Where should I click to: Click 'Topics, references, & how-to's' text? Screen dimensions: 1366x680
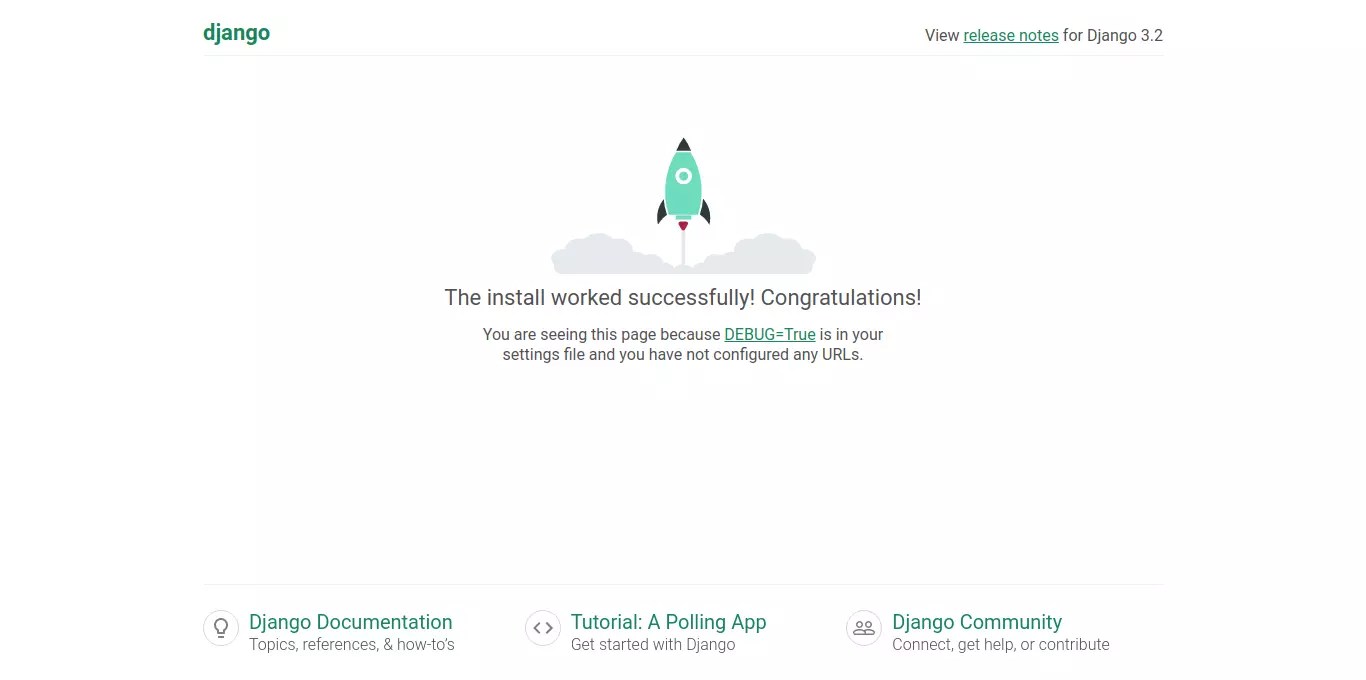click(352, 645)
